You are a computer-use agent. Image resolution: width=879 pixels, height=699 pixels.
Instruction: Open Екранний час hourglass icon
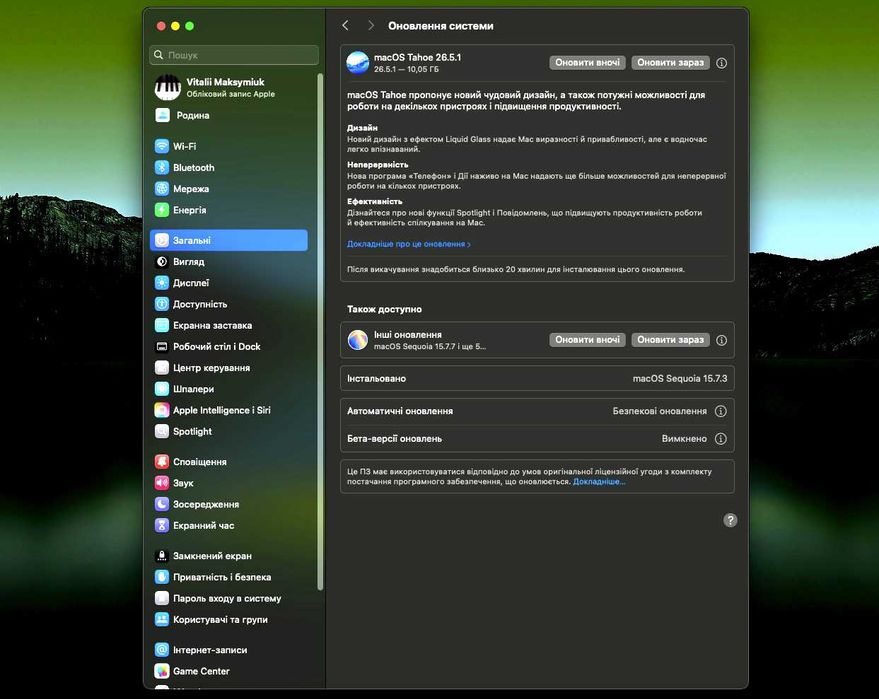coord(161,525)
